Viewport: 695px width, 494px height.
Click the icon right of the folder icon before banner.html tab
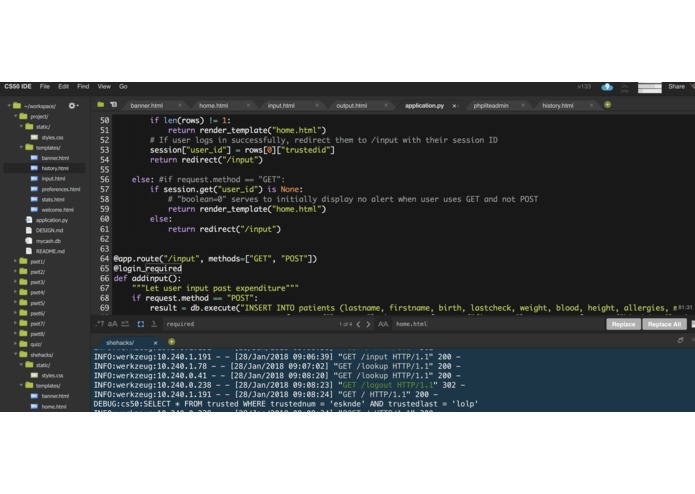point(114,105)
